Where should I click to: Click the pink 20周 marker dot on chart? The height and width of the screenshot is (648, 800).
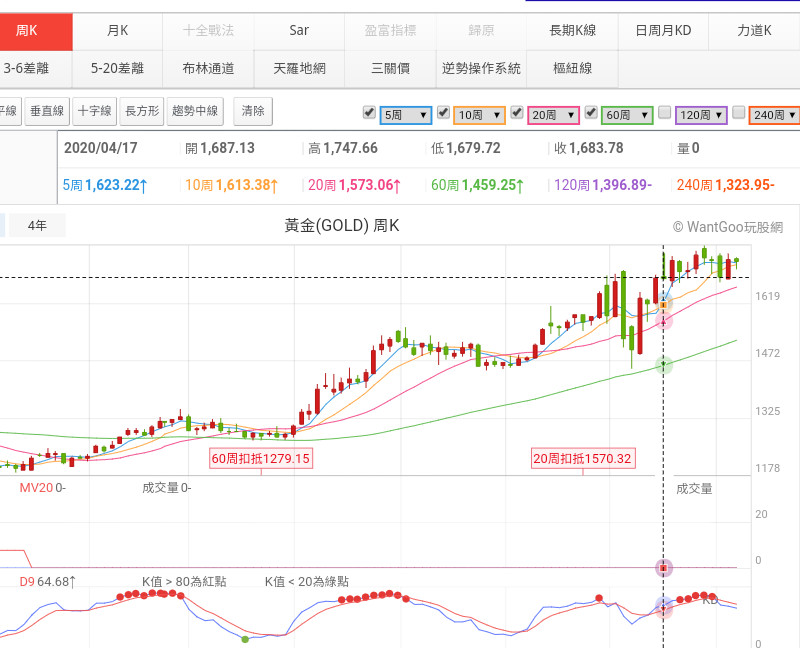pyautogui.click(x=664, y=320)
